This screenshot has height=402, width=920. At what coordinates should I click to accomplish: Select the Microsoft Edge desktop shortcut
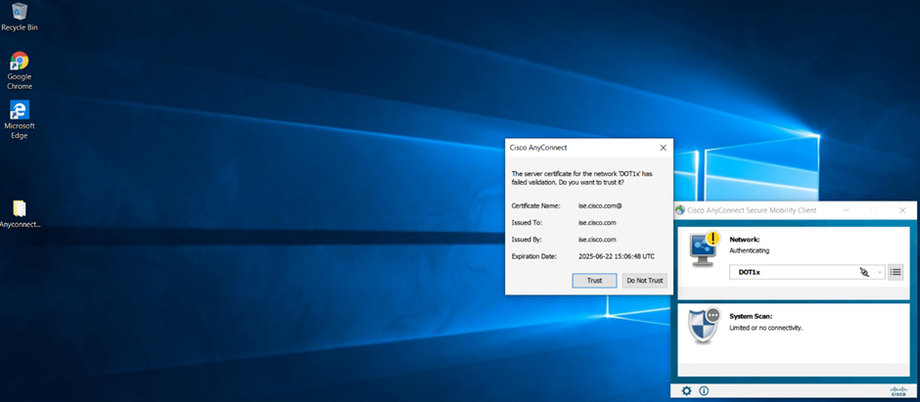pos(19,120)
